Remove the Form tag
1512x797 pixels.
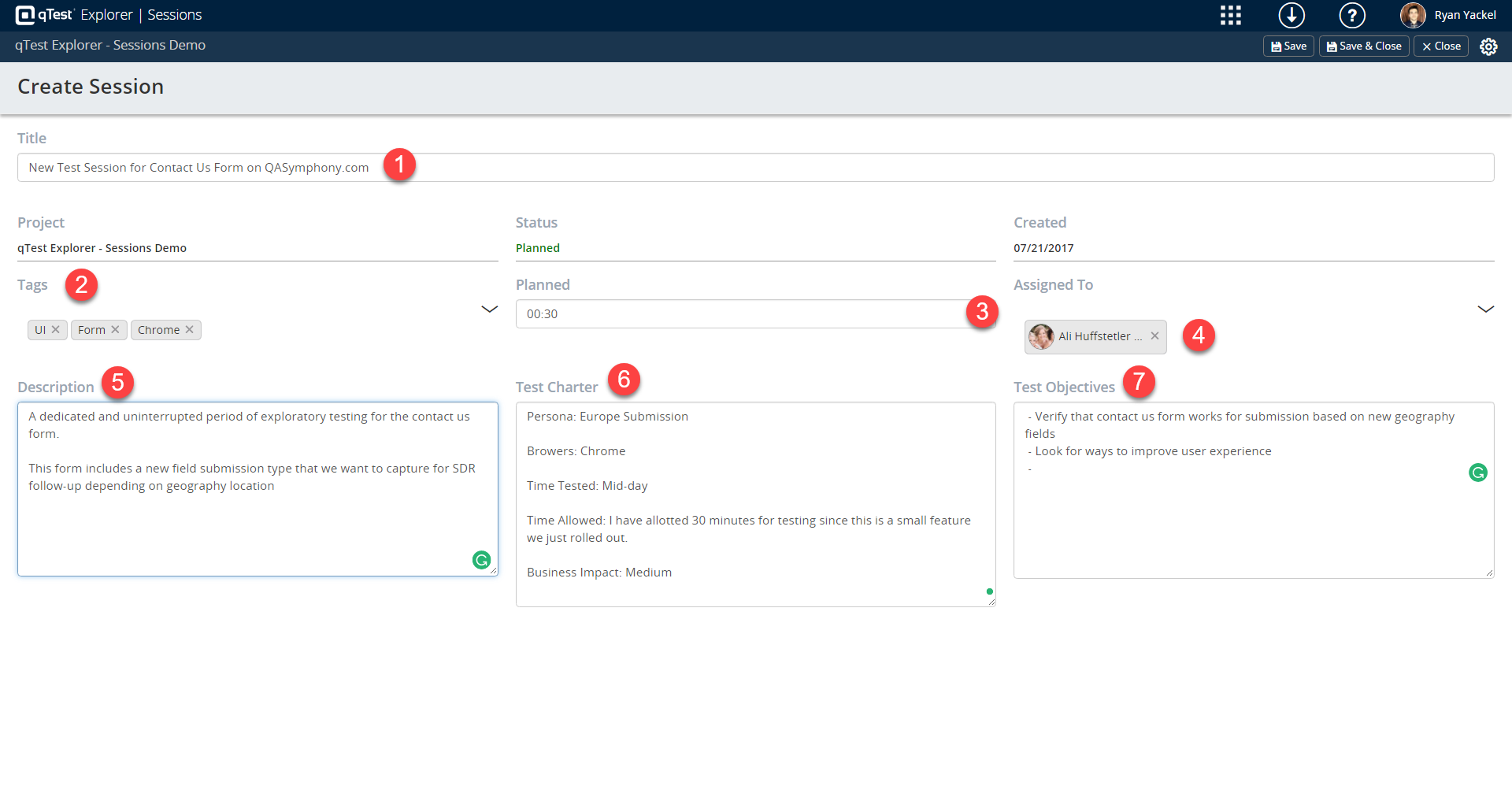116,330
